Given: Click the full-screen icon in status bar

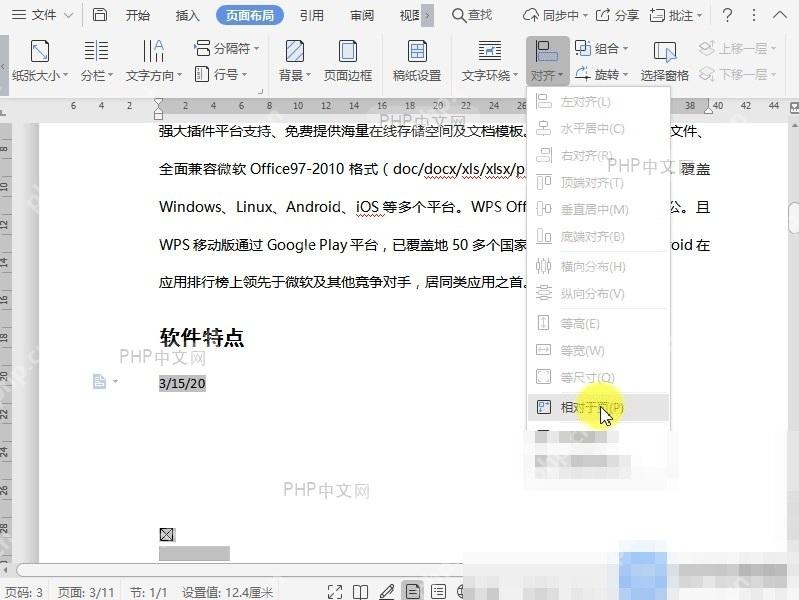Looking at the screenshot, I should 335,592.
